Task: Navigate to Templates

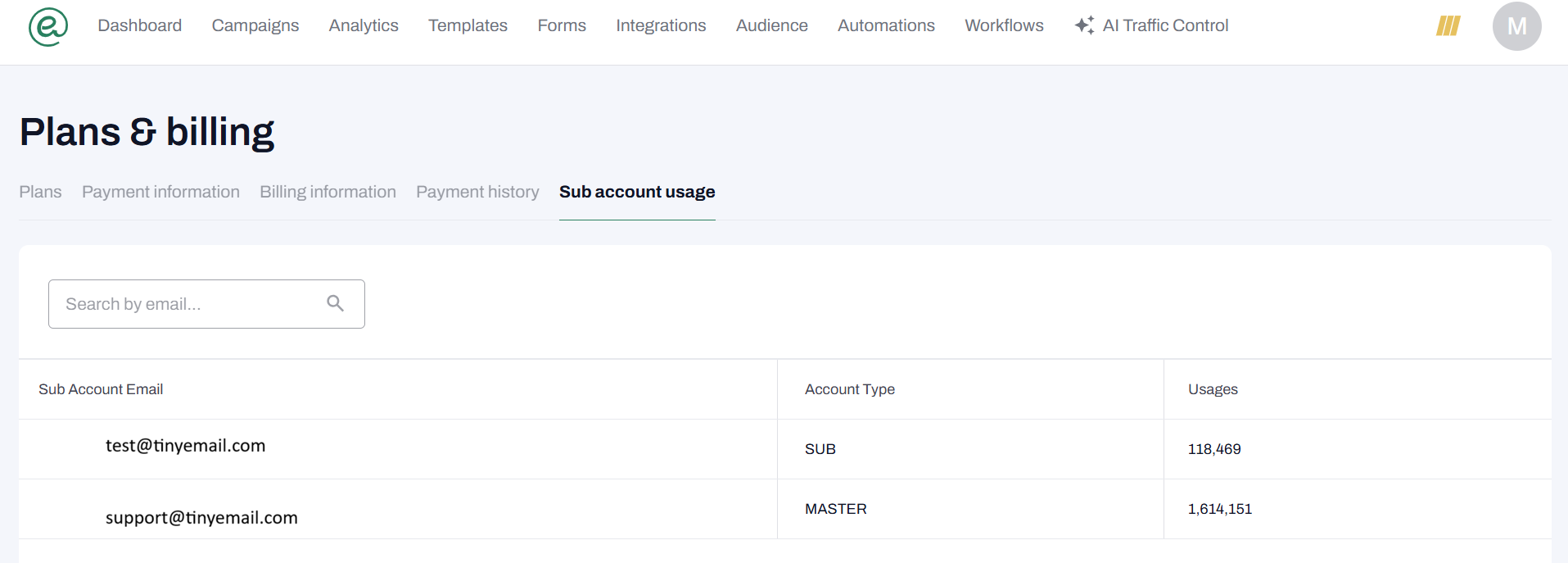Action: pos(468,25)
